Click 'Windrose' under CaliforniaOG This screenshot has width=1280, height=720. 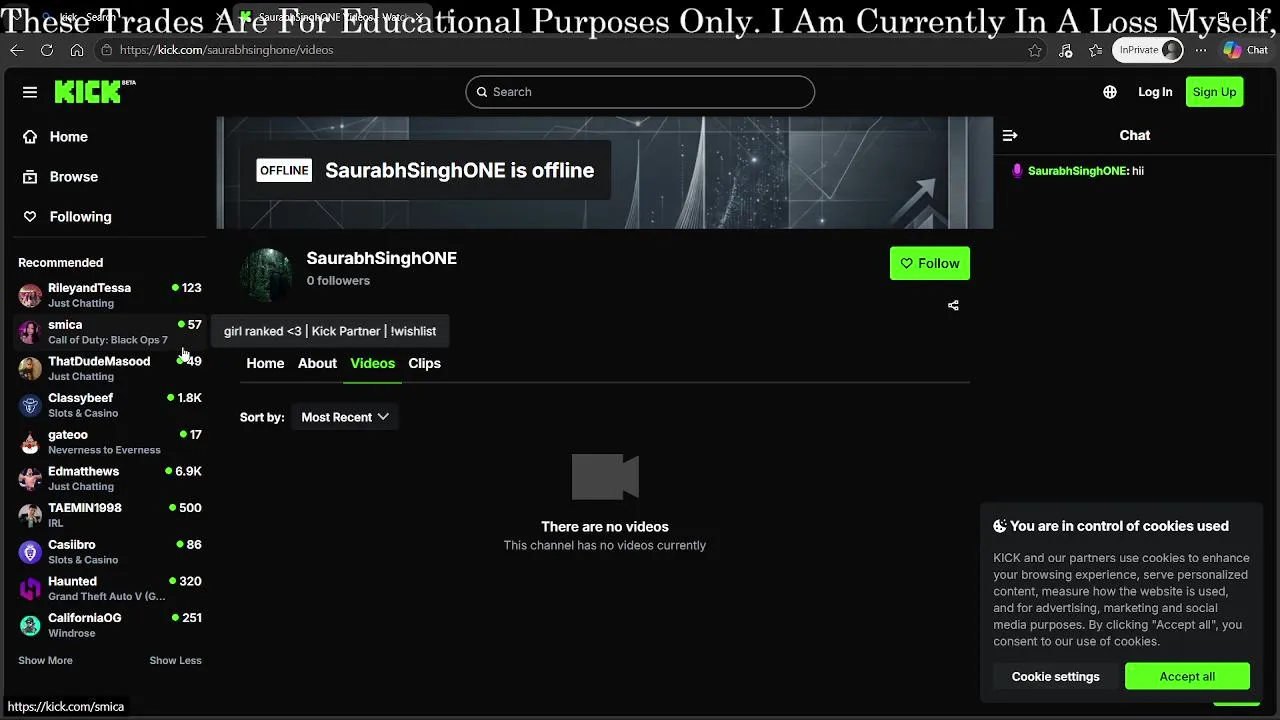coord(72,633)
